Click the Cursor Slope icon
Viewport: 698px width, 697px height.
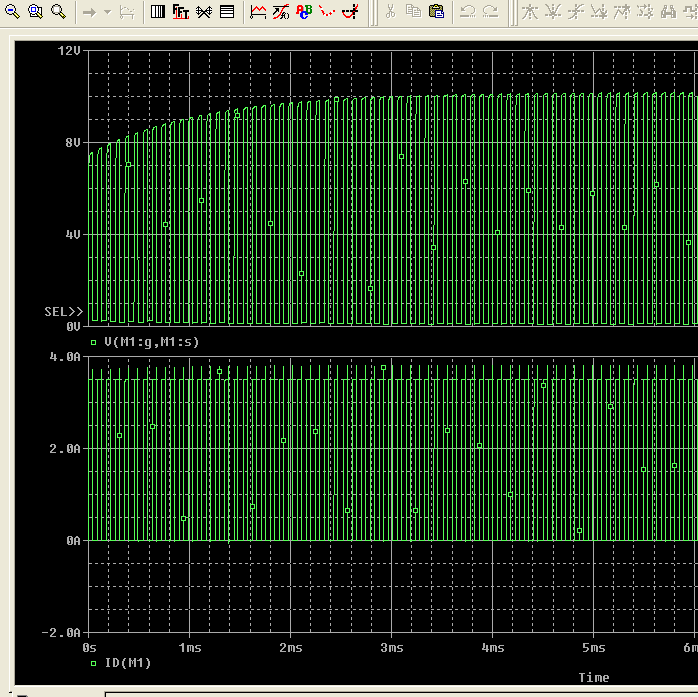576,12
